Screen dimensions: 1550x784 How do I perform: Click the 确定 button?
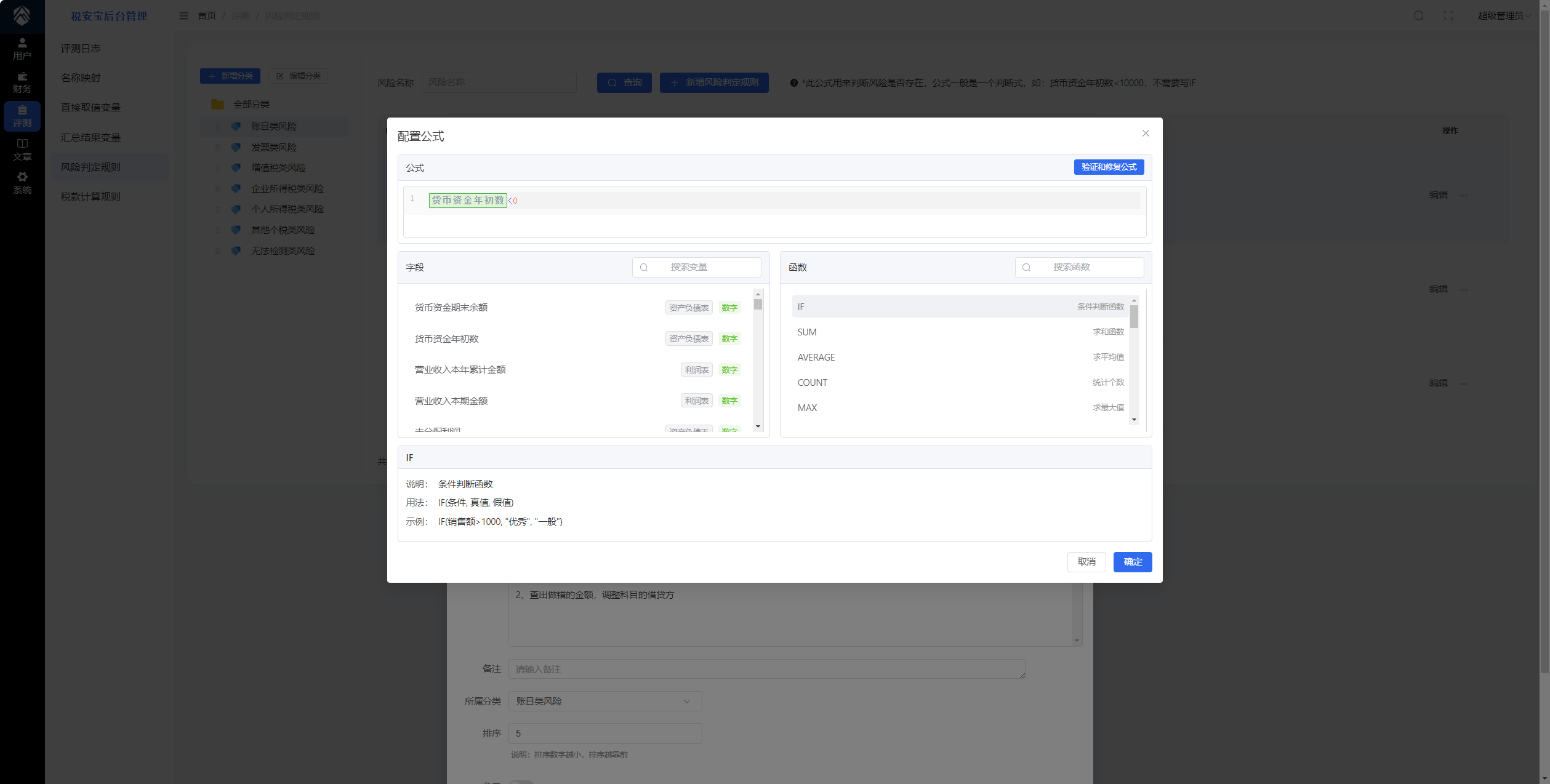[1132, 562]
